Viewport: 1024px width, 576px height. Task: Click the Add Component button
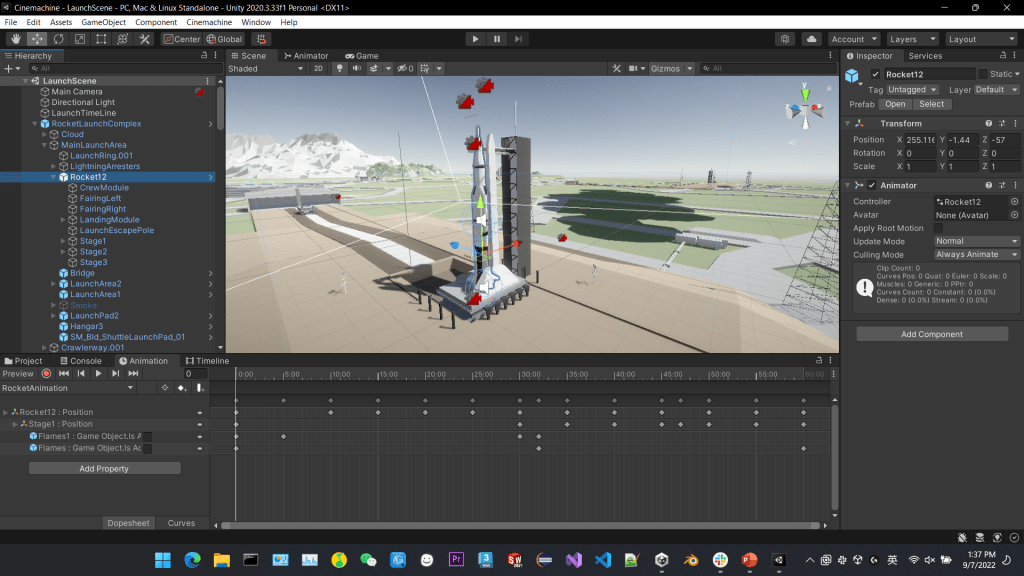(931, 334)
